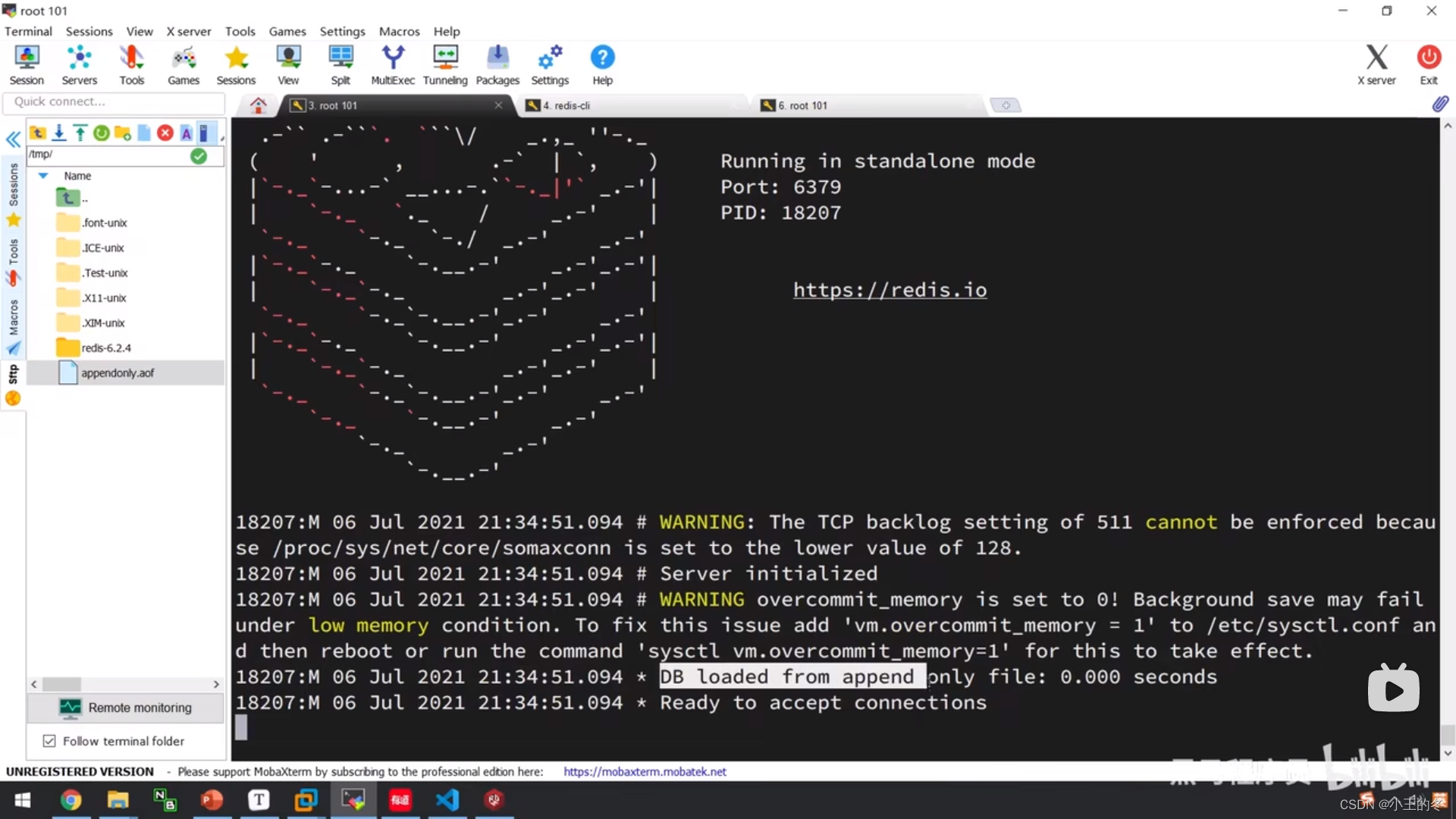Open the Packages installer
Screen dimensions: 1456x819
click(x=497, y=64)
